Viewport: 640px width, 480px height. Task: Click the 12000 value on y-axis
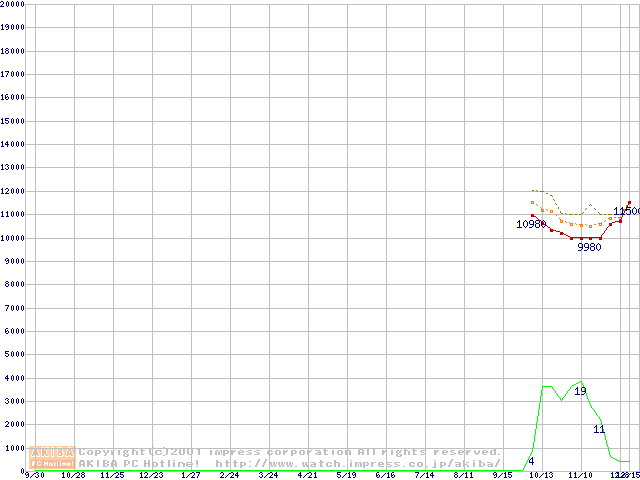(x=14, y=191)
